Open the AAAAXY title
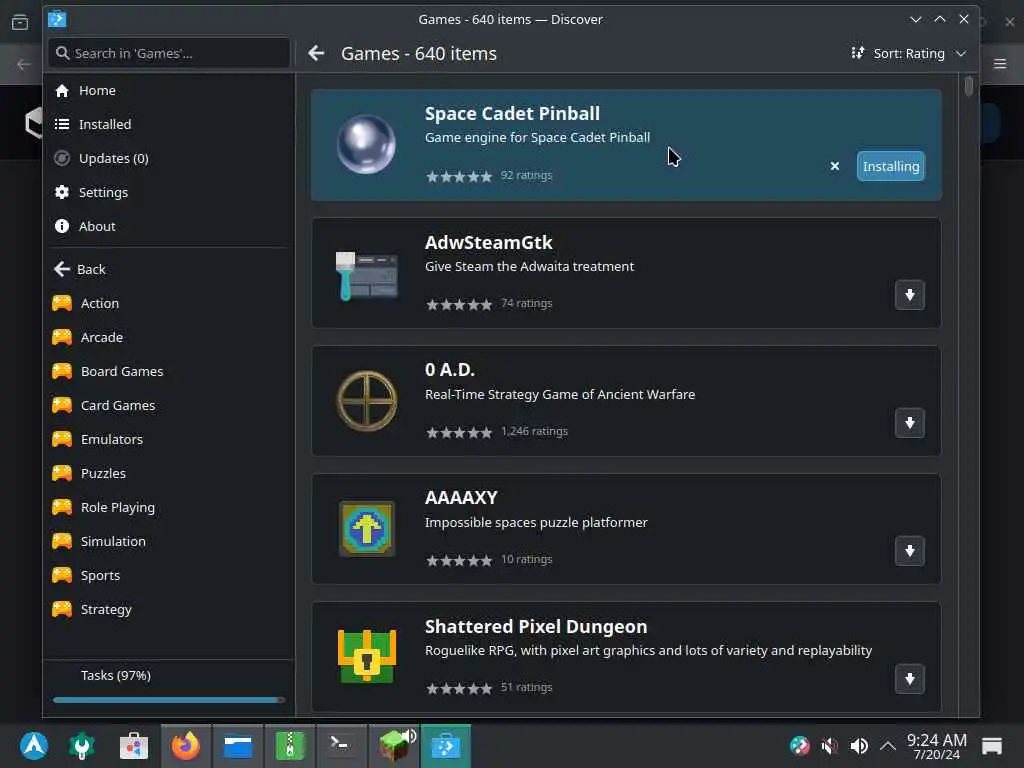The image size is (1024, 768). click(x=461, y=498)
